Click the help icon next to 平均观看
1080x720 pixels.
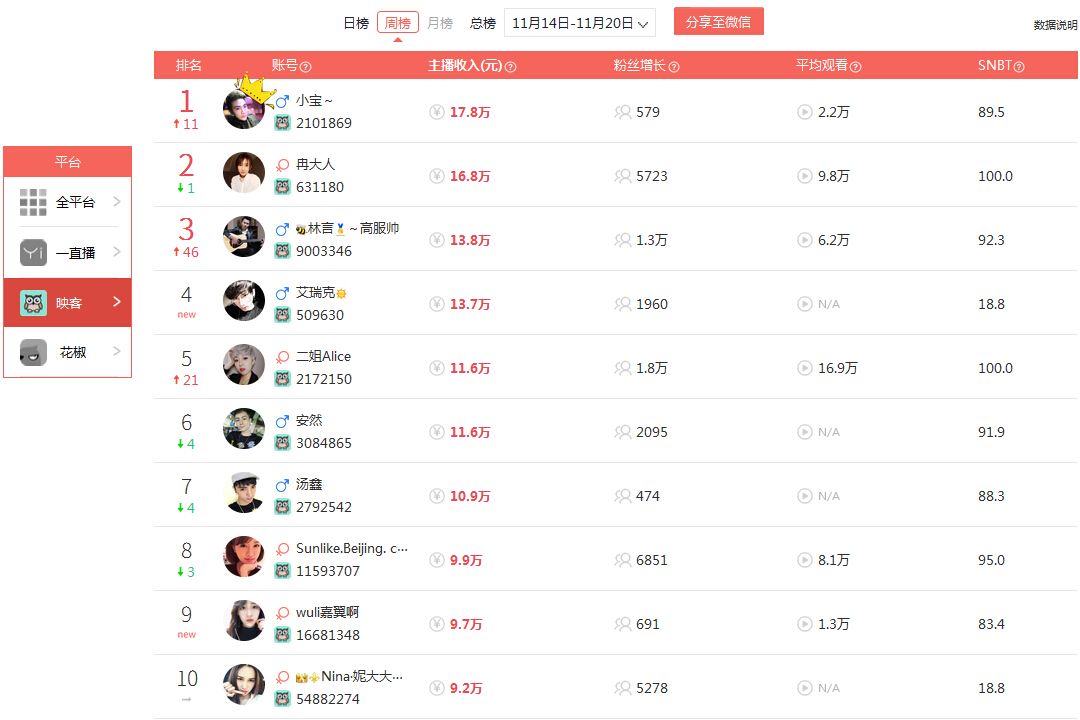(855, 67)
